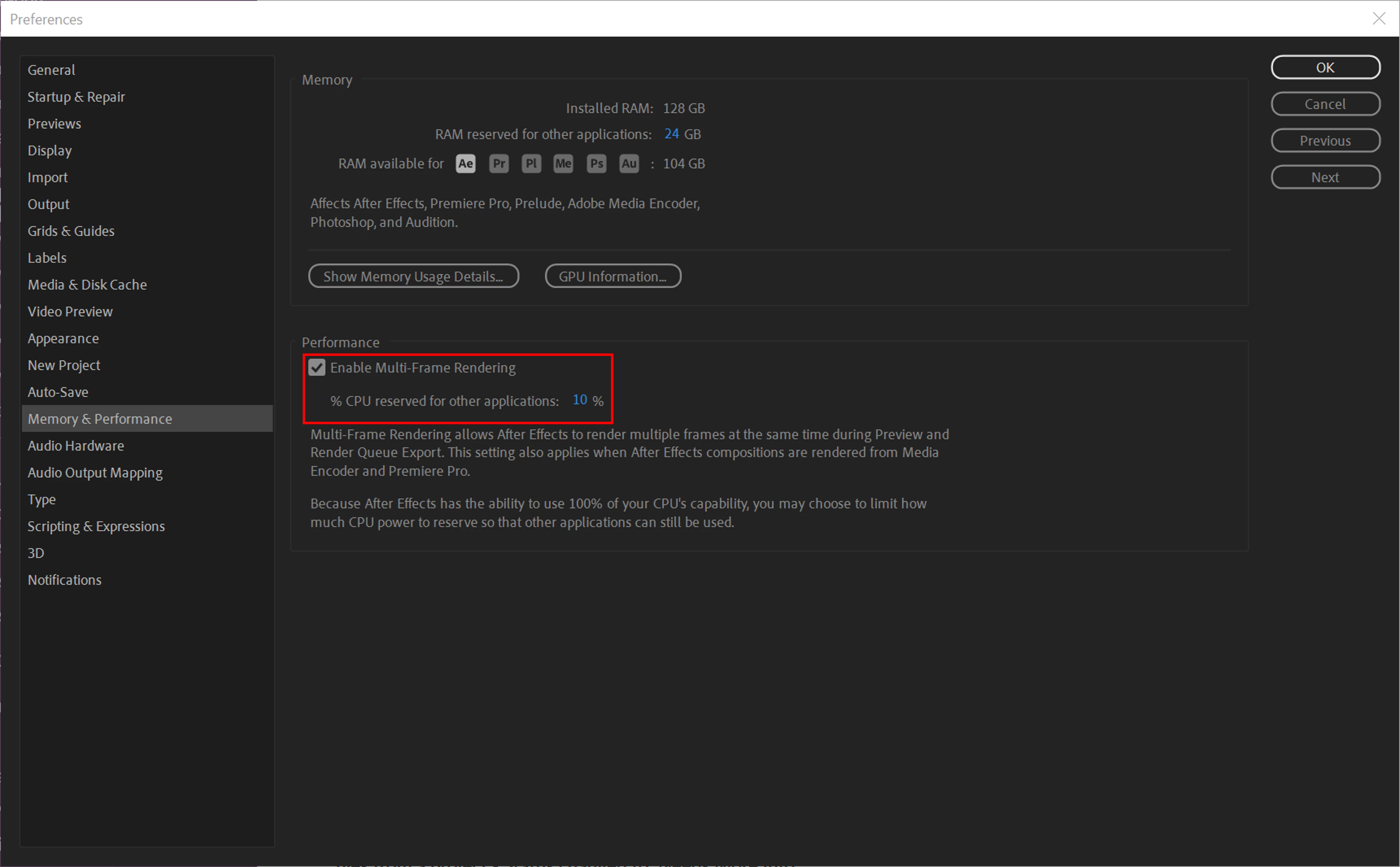Uncheck Enable Multi-Frame Rendering checkbox
This screenshot has width=1400, height=867.
click(317, 367)
